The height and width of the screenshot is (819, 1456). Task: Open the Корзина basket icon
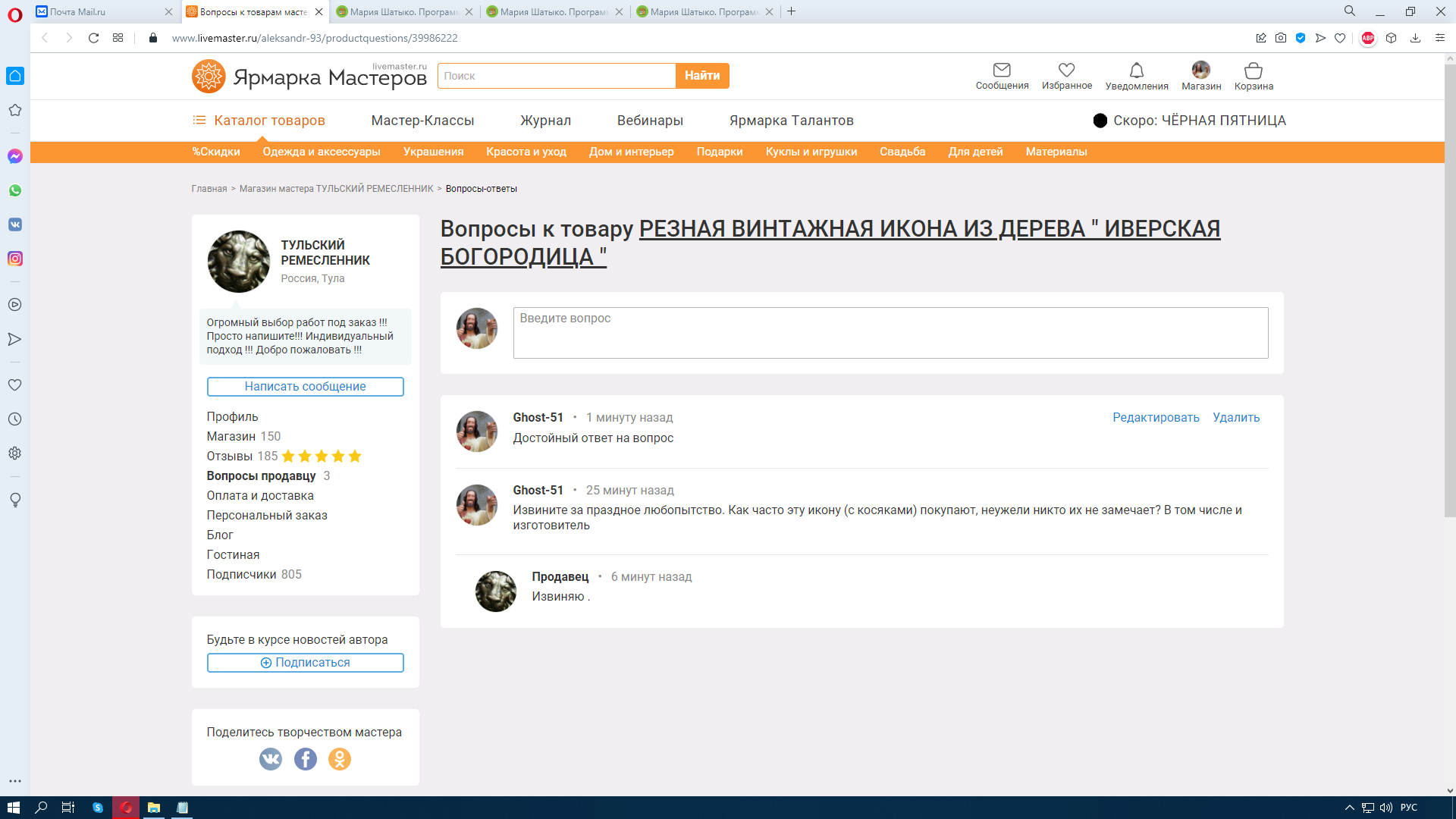[1254, 70]
